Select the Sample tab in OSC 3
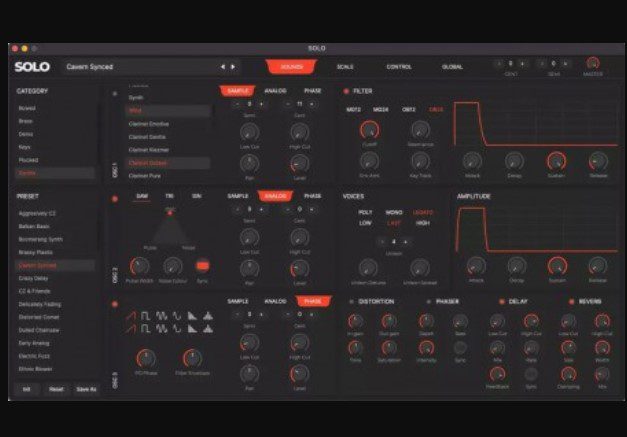Image resolution: width=627 pixels, height=437 pixels. pyautogui.click(x=238, y=301)
